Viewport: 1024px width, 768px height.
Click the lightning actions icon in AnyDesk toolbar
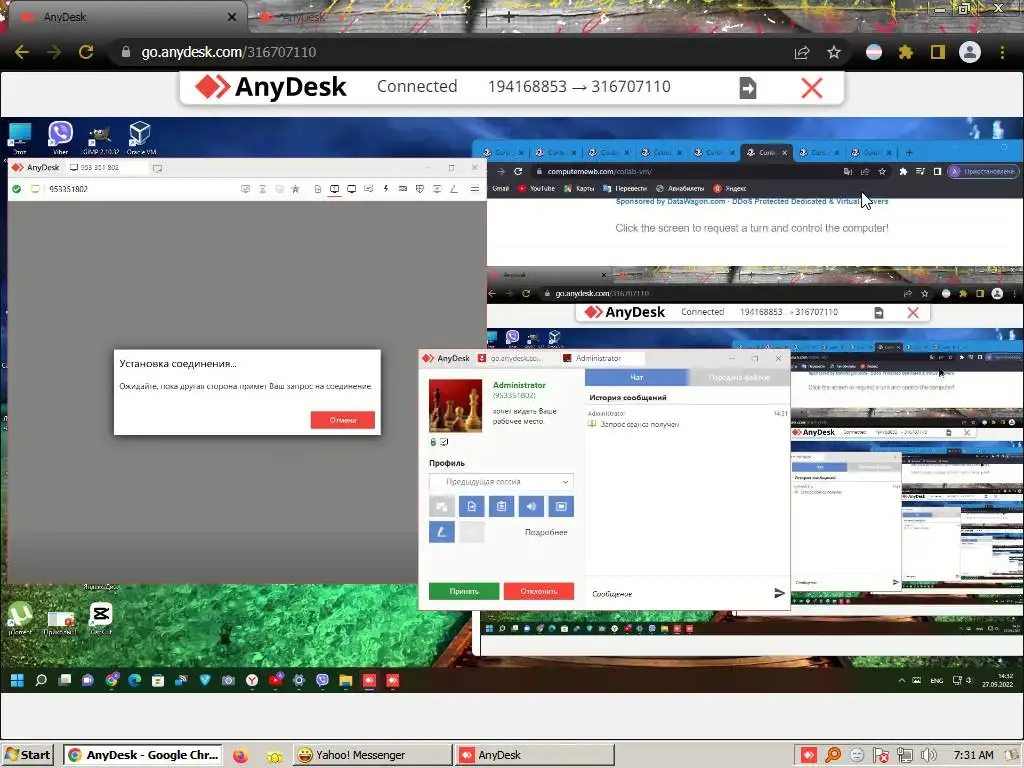[386, 189]
